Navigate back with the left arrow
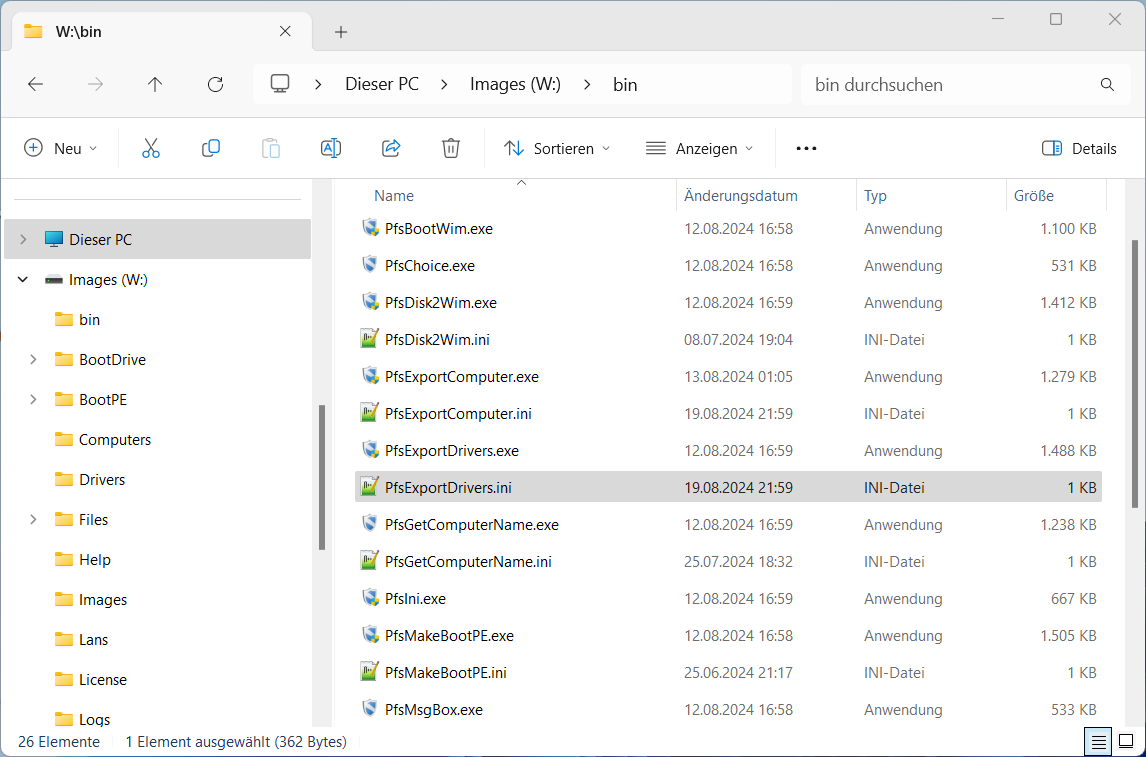1146x757 pixels. pos(35,85)
